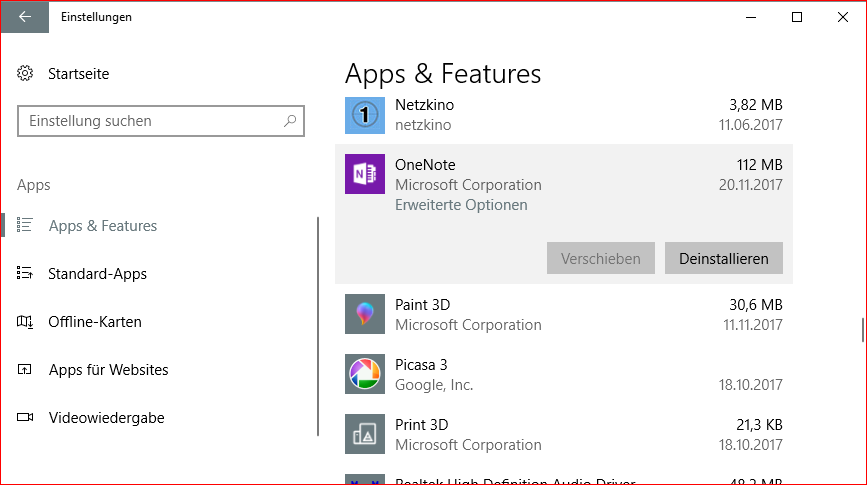Click the Apps & Features page heading
This screenshot has height=485, width=867.
coord(443,74)
